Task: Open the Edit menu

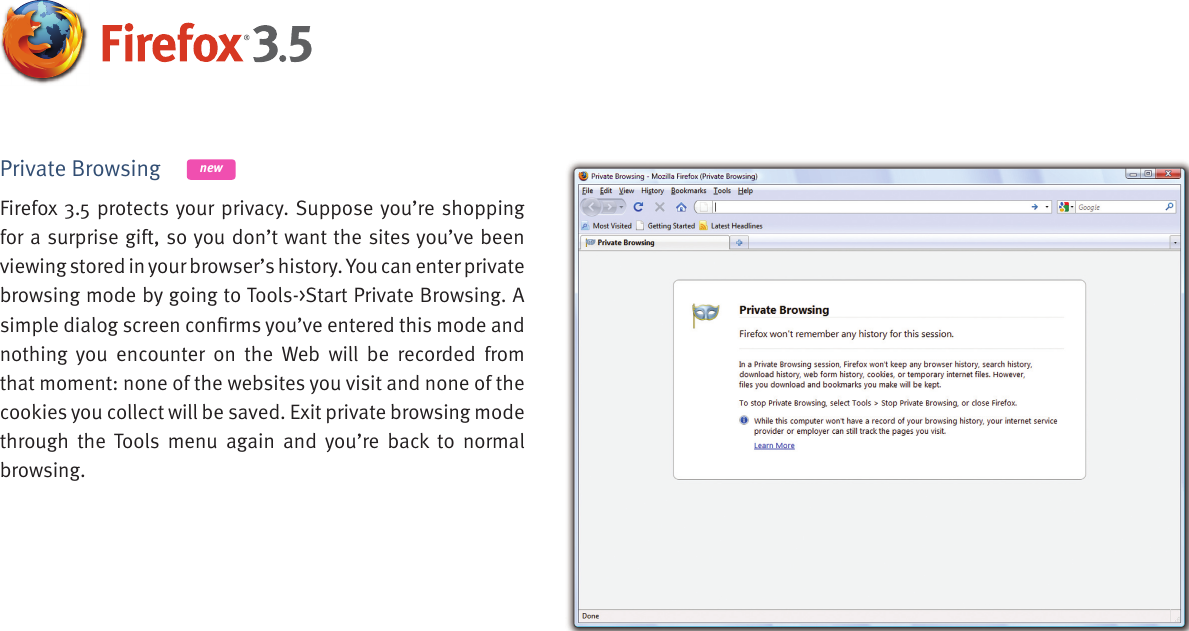Action: (606, 191)
